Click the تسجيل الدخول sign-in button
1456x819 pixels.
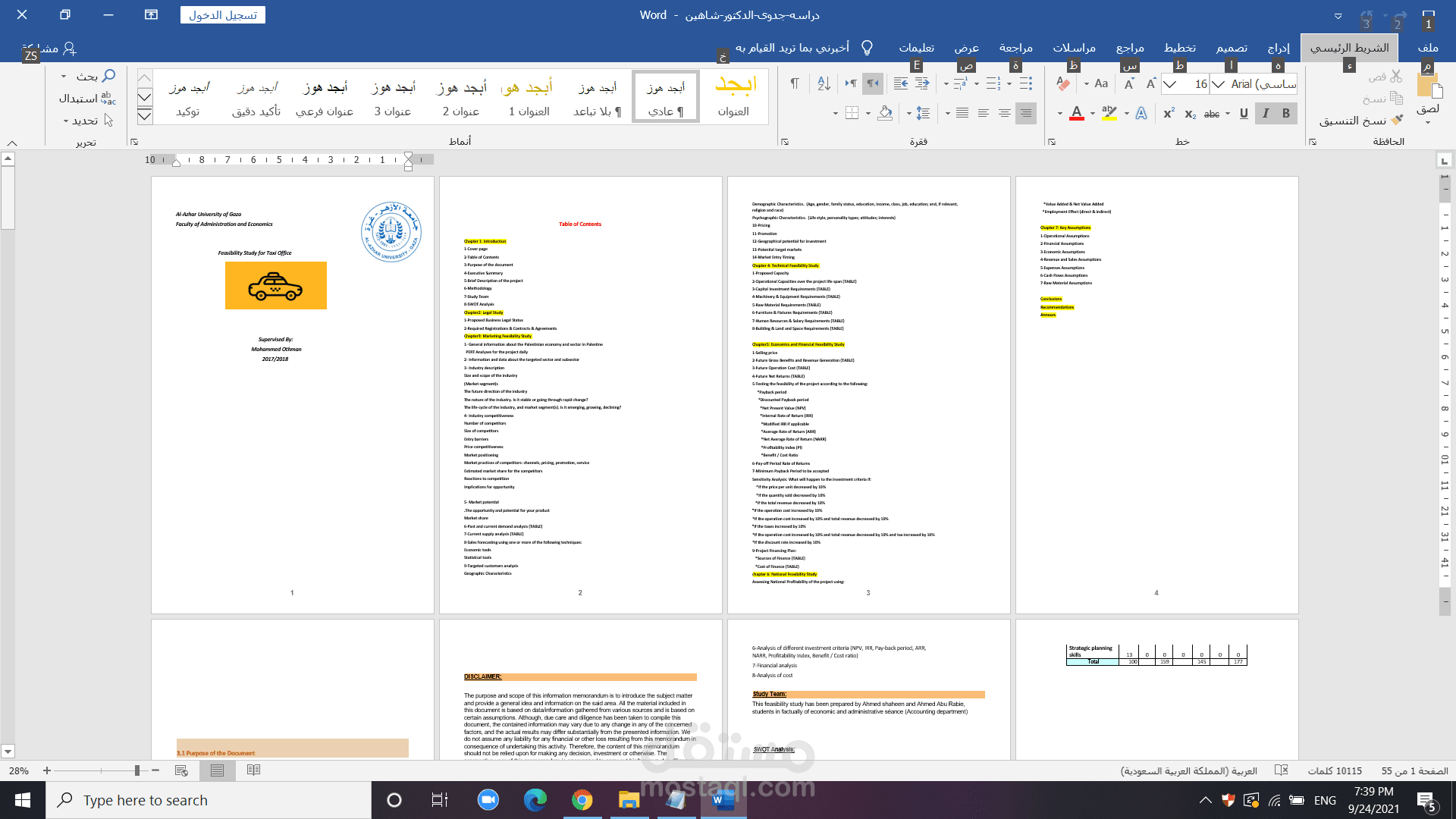click(223, 15)
